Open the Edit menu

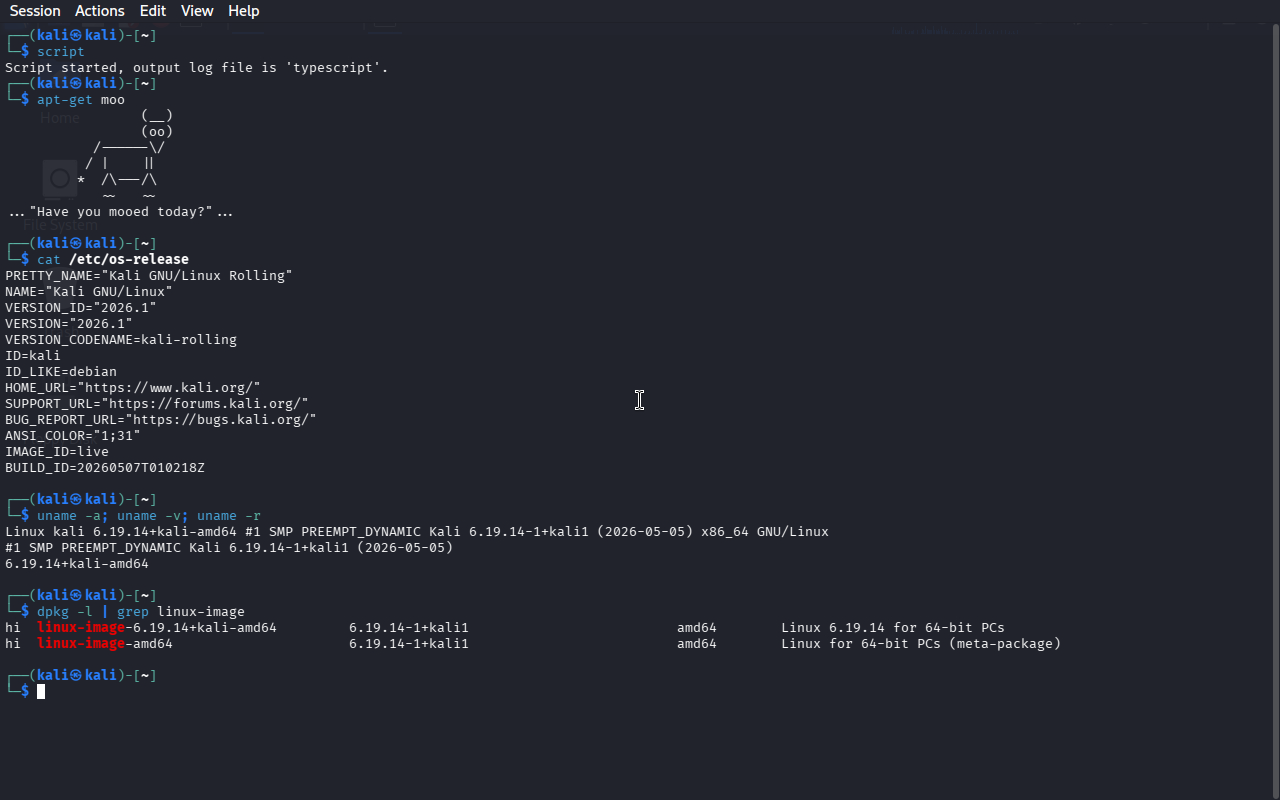tap(153, 11)
